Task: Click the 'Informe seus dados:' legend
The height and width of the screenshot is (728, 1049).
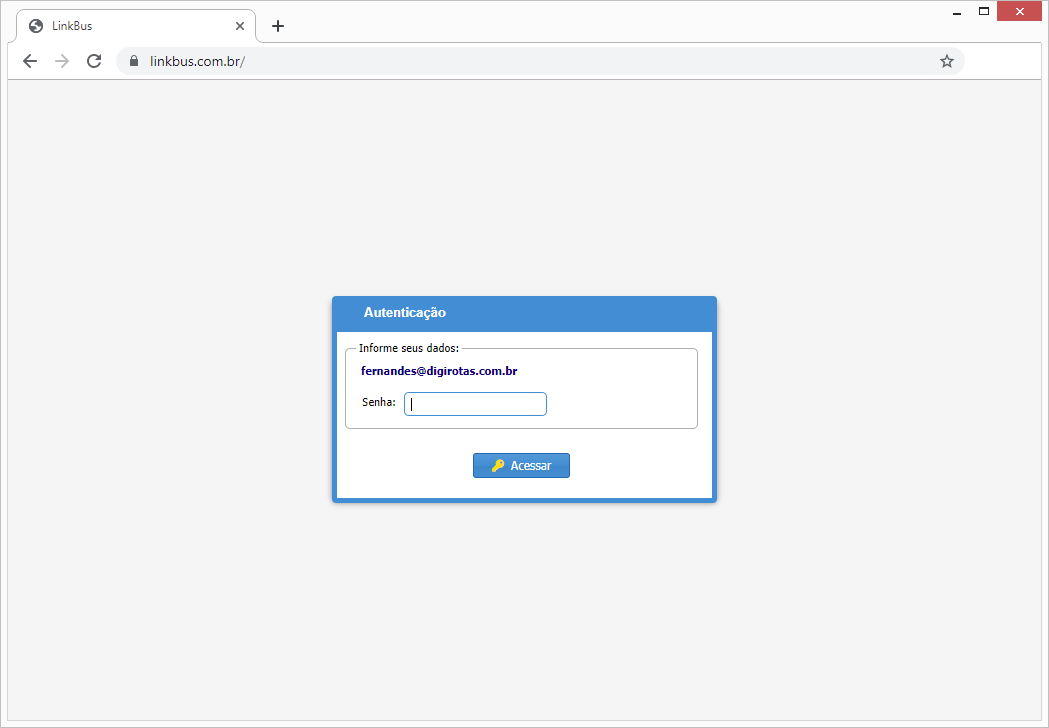Action: tap(409, 348)
